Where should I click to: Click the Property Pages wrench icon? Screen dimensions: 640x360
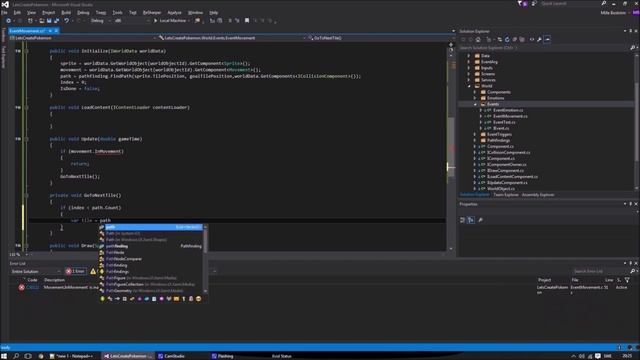click(480, 220)
